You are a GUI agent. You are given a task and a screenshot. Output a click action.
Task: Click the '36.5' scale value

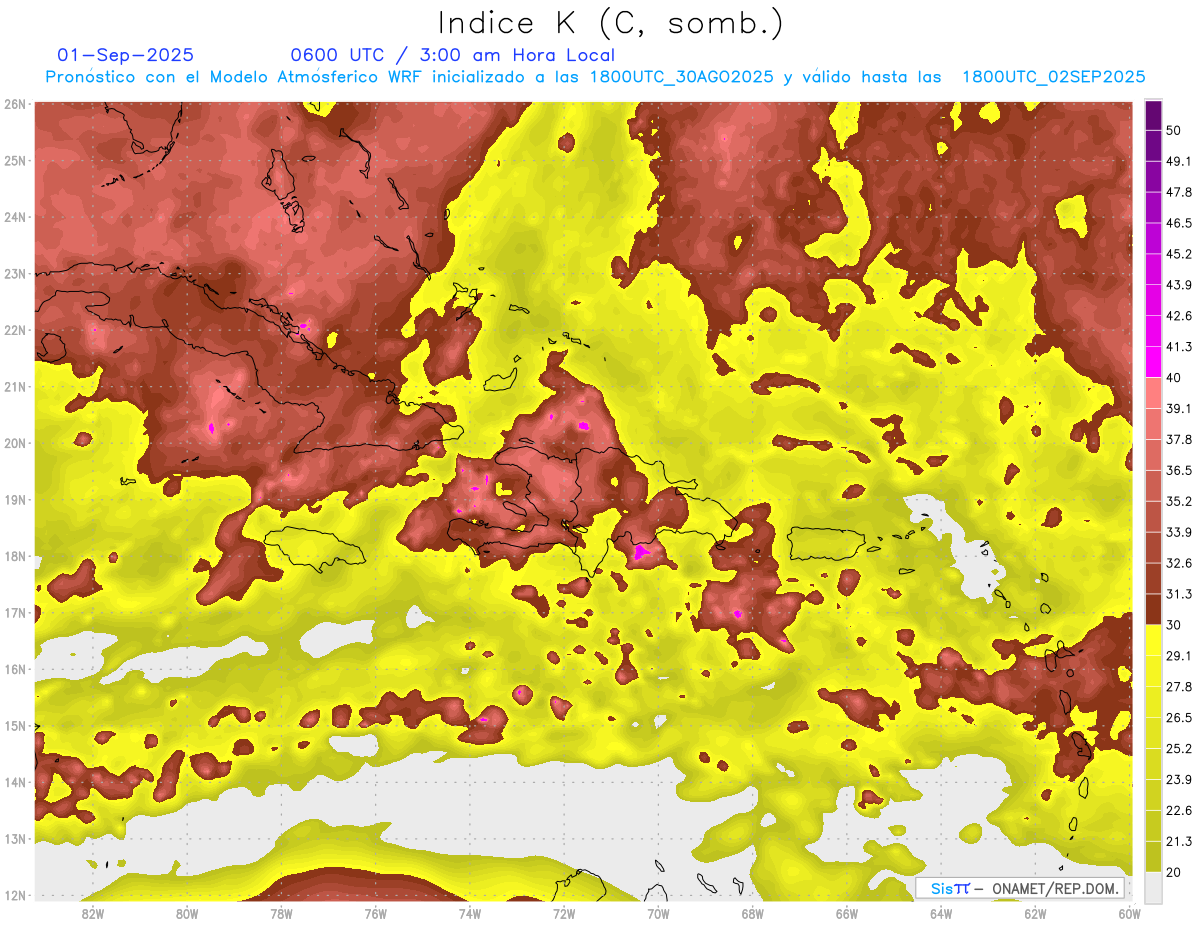pos(1179,470)
